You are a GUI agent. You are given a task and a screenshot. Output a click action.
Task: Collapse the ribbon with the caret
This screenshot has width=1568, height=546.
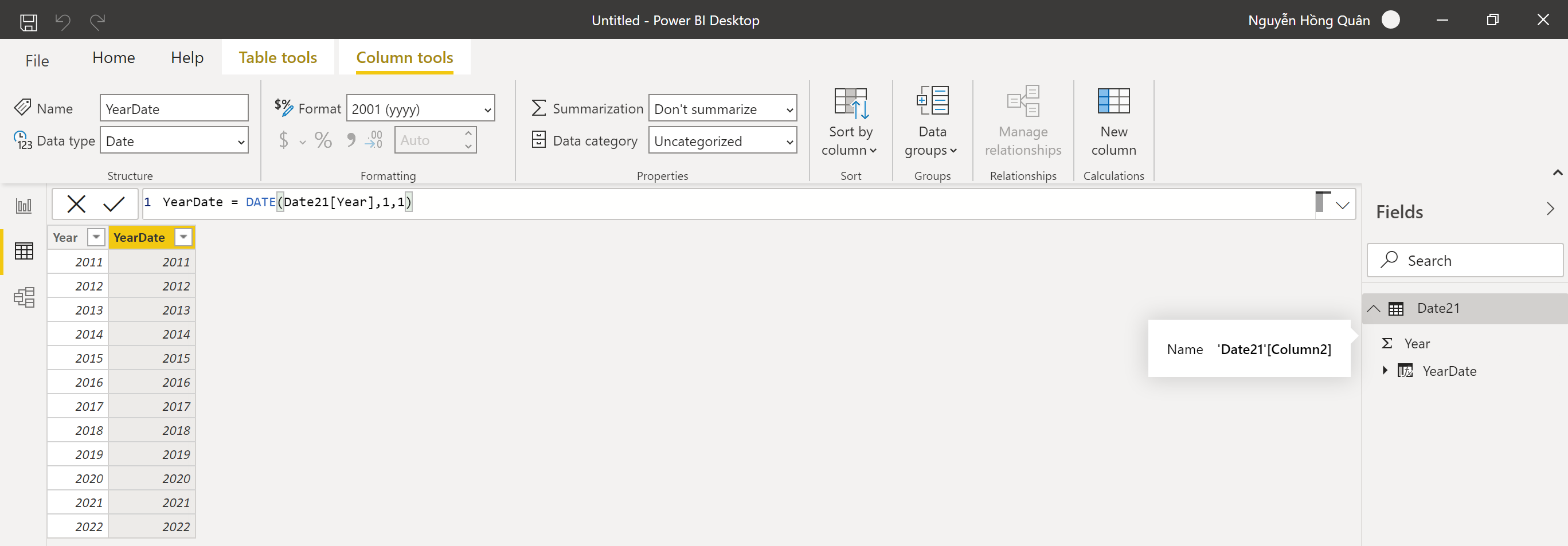click(1557, 172)
